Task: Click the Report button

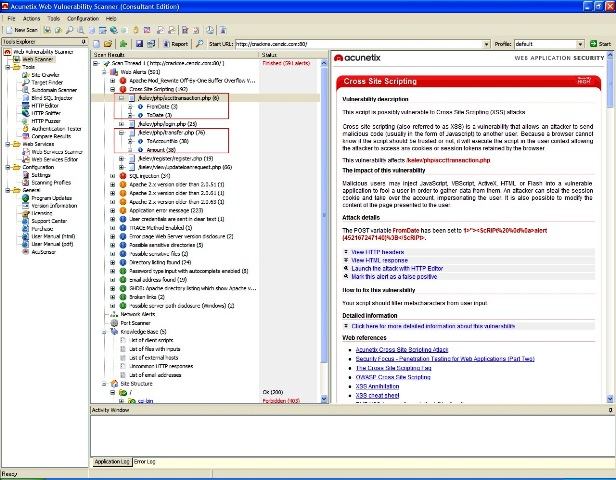Action: tap(176, 44)
